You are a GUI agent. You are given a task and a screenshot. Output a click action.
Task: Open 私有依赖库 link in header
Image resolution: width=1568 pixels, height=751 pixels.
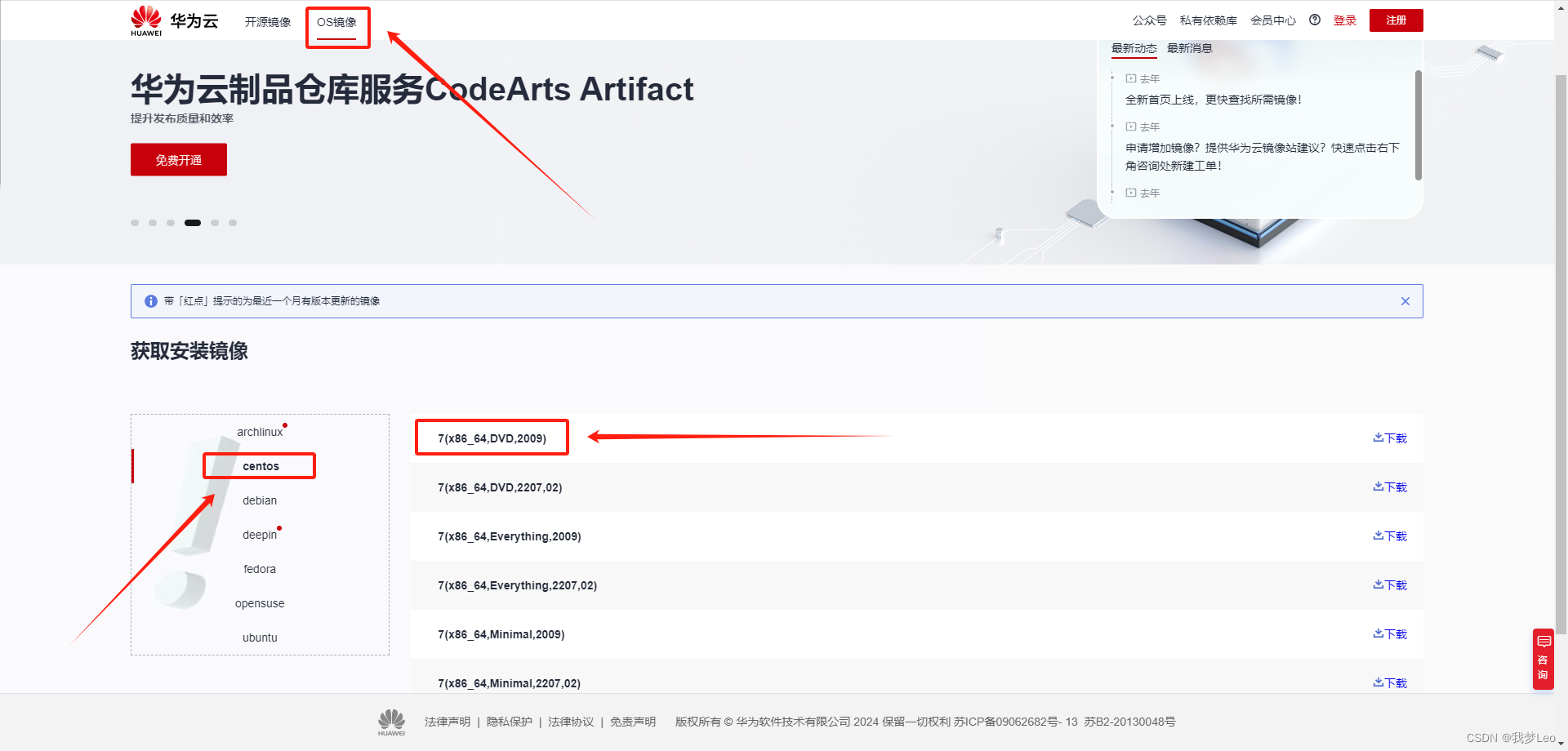tap(1208, 20)
